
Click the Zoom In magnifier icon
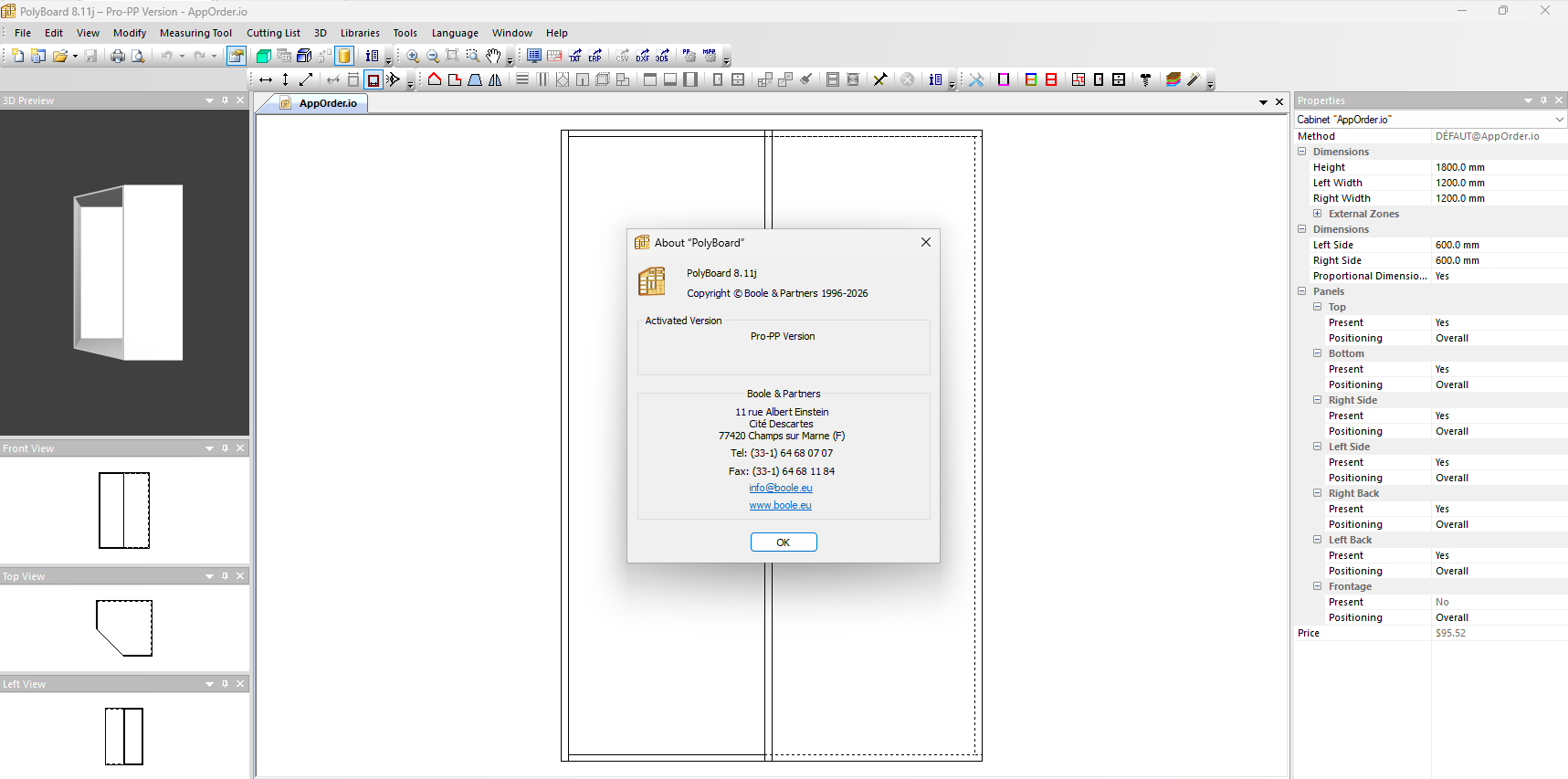pos(413,56)
